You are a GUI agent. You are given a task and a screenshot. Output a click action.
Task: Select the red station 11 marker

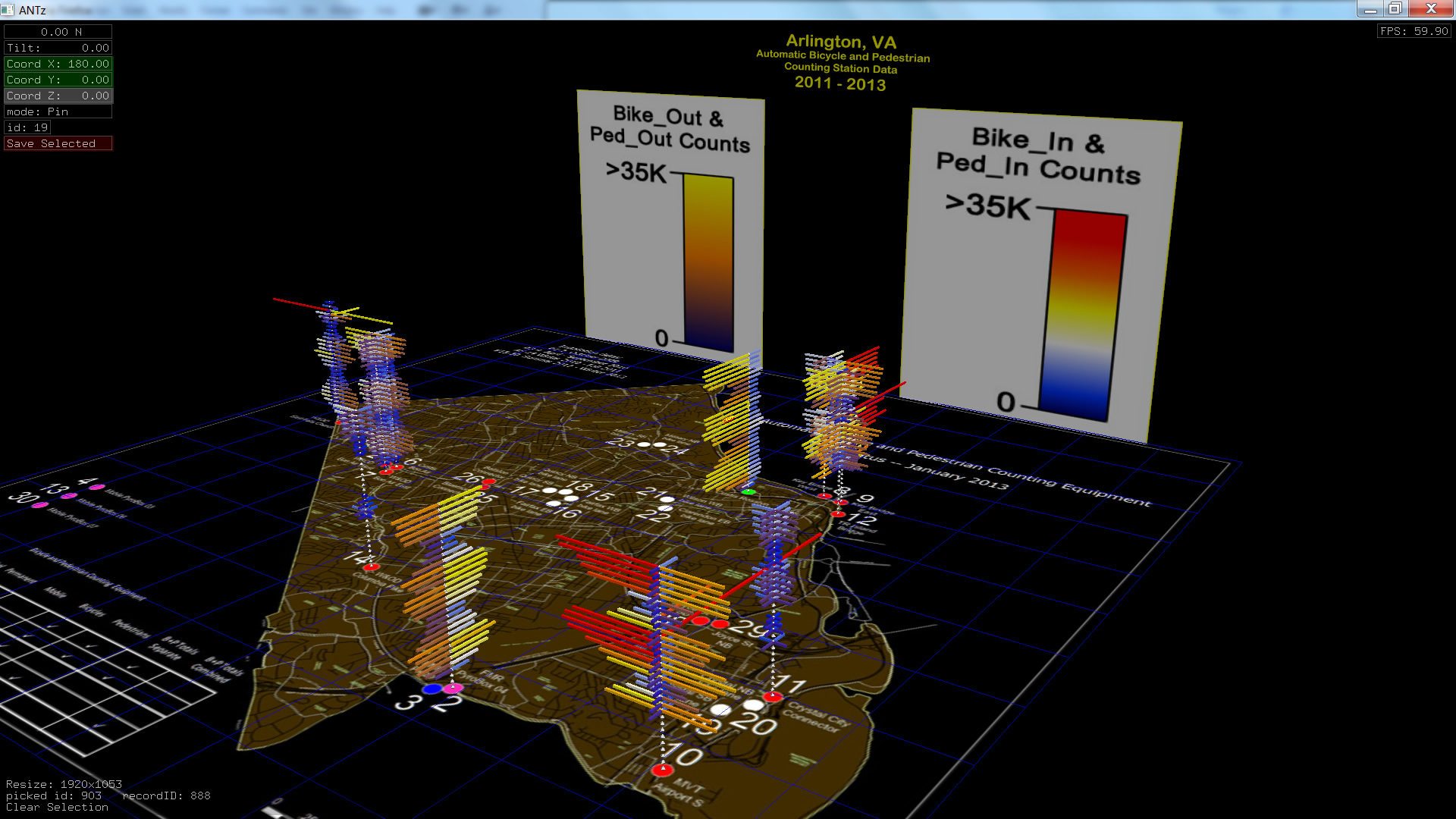(772, 696)
